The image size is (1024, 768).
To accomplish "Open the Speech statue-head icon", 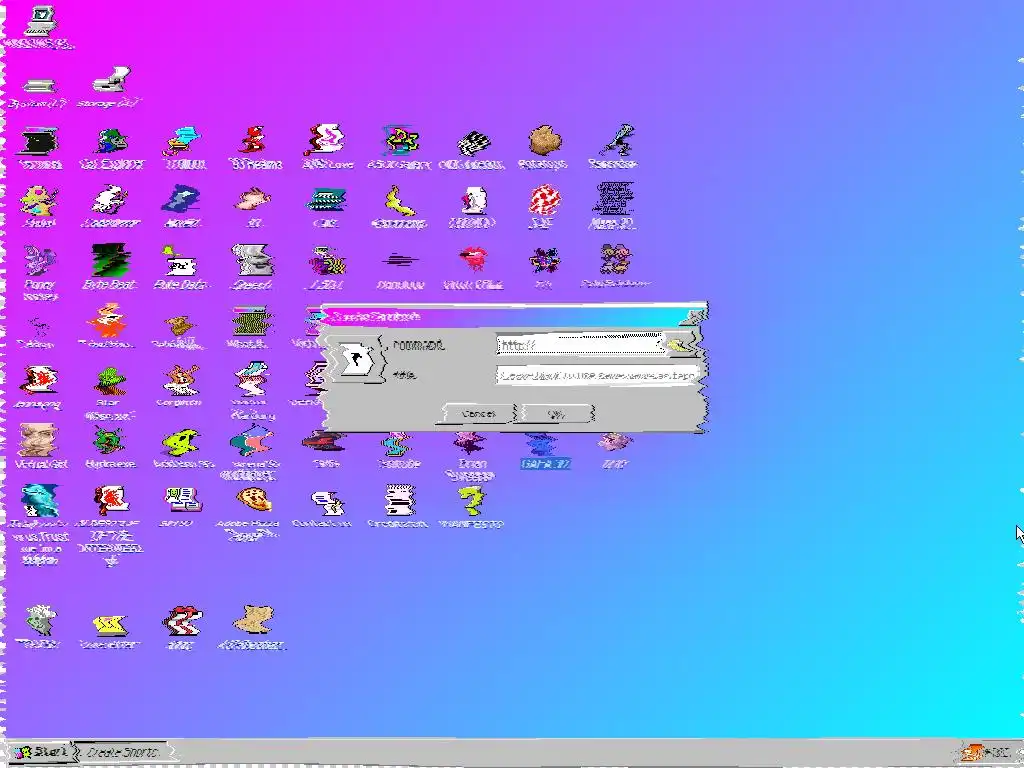I will 253,260.
